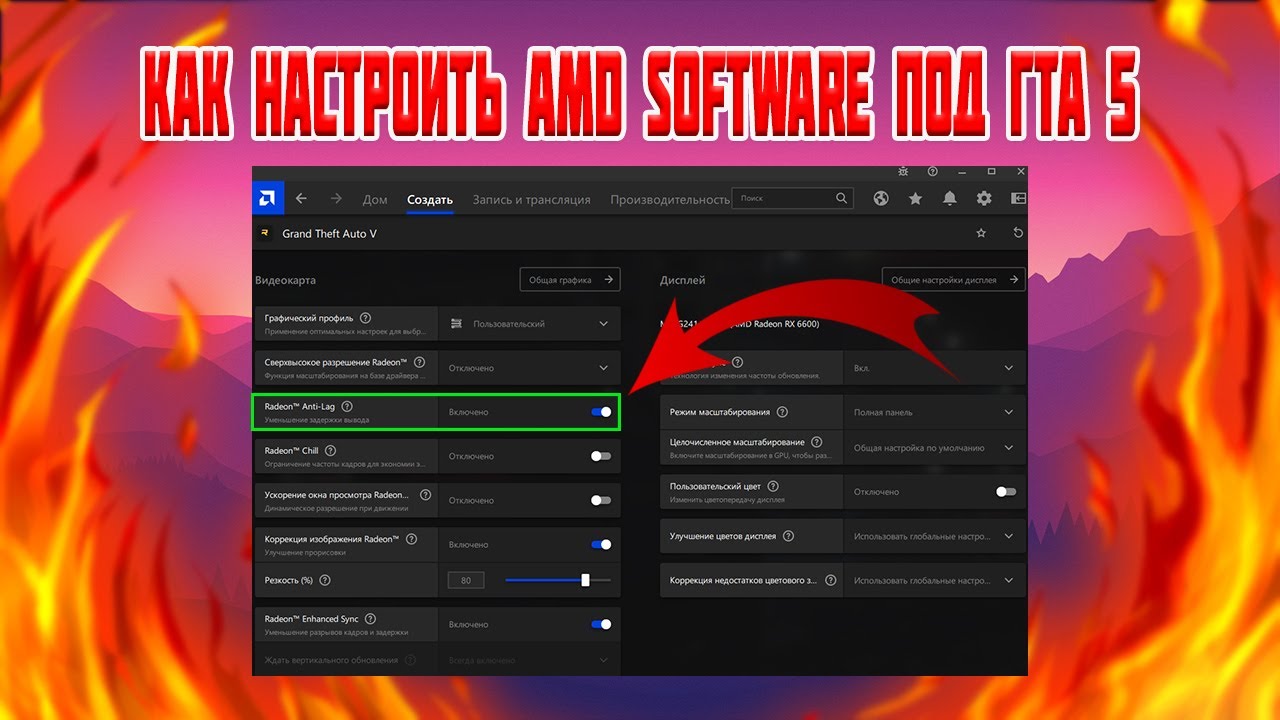Image resolution: width=1280 pixels, height=720 pixels.
Task: Click the Дисплей section heading
Action: [683, 281]
